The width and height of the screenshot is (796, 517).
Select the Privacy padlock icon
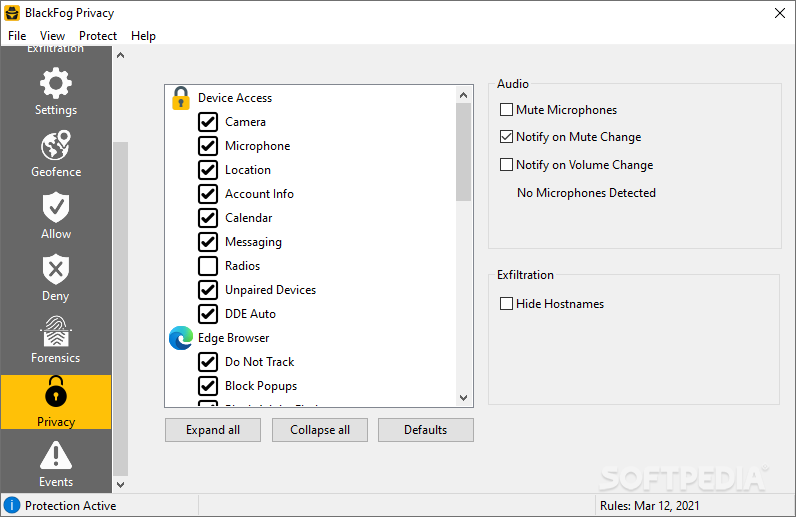pos(56,391)
